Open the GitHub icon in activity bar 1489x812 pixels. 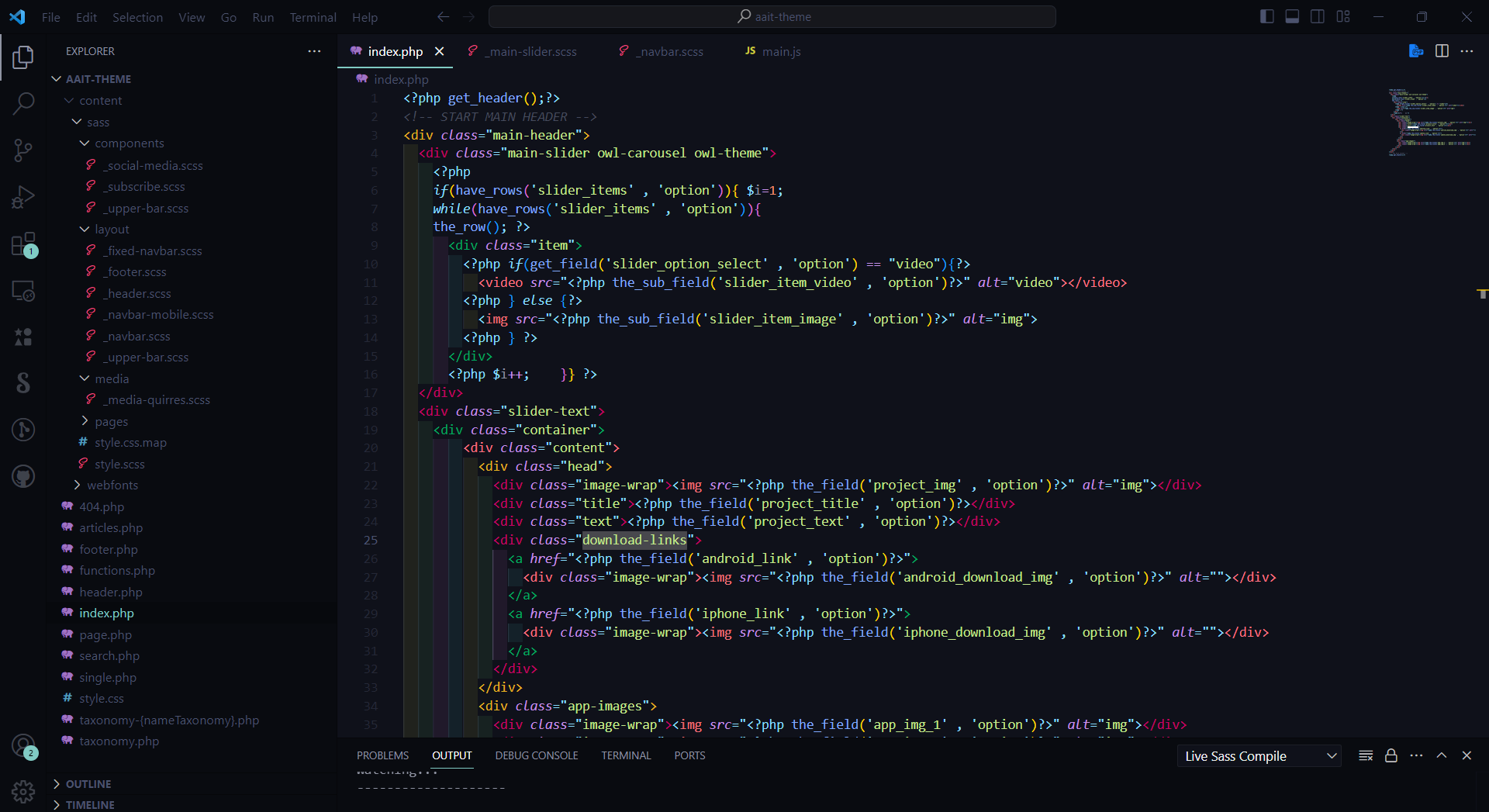click(x=23, y=476)
